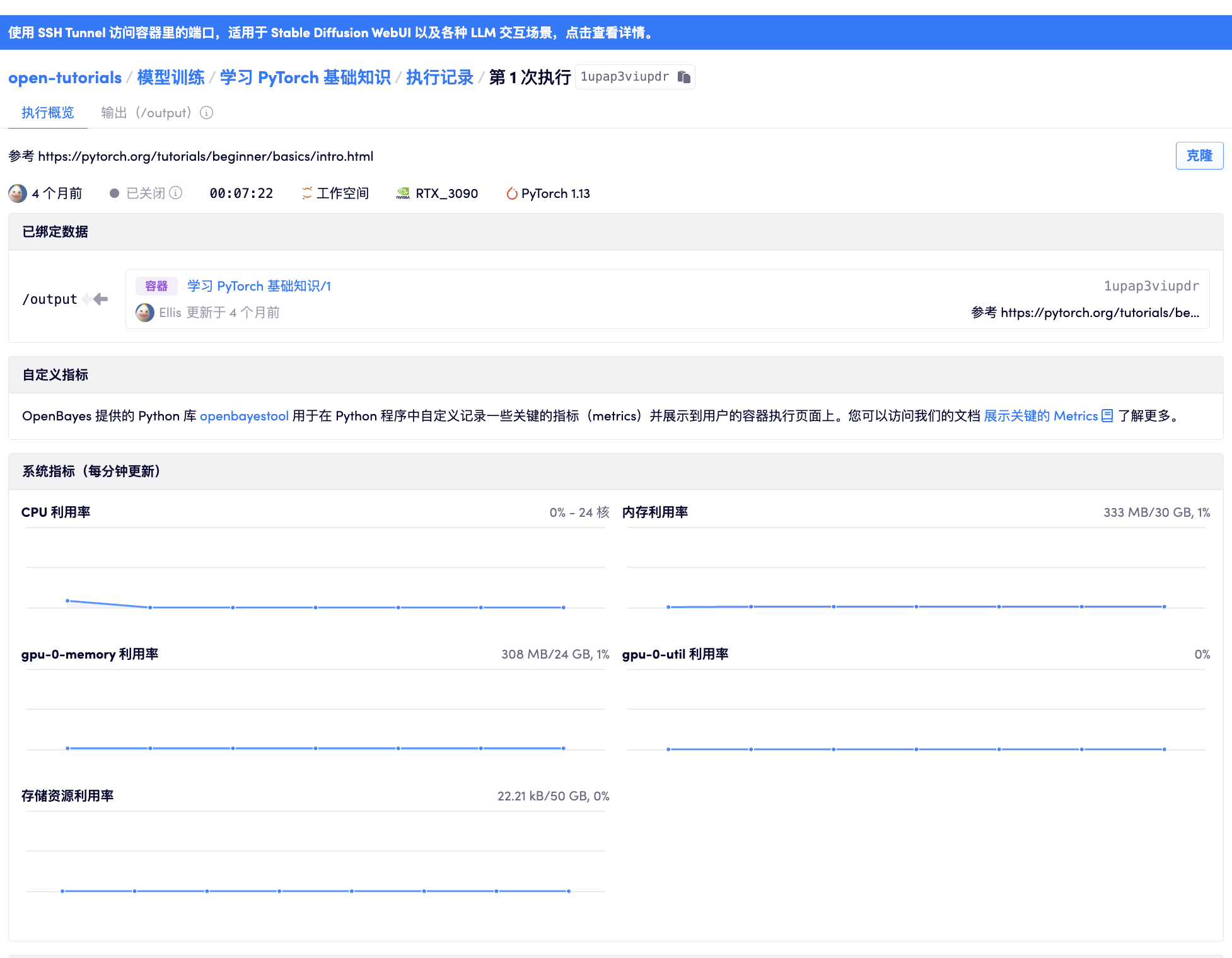
Task: Switch to the 输出 (/output) tab
Action: [x=146, y=113]
